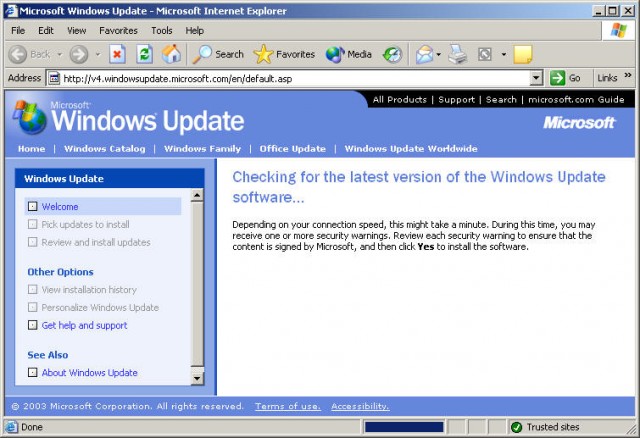
Task: Click the Windows flag throbber icon
Action: click(x=618, y=31)
